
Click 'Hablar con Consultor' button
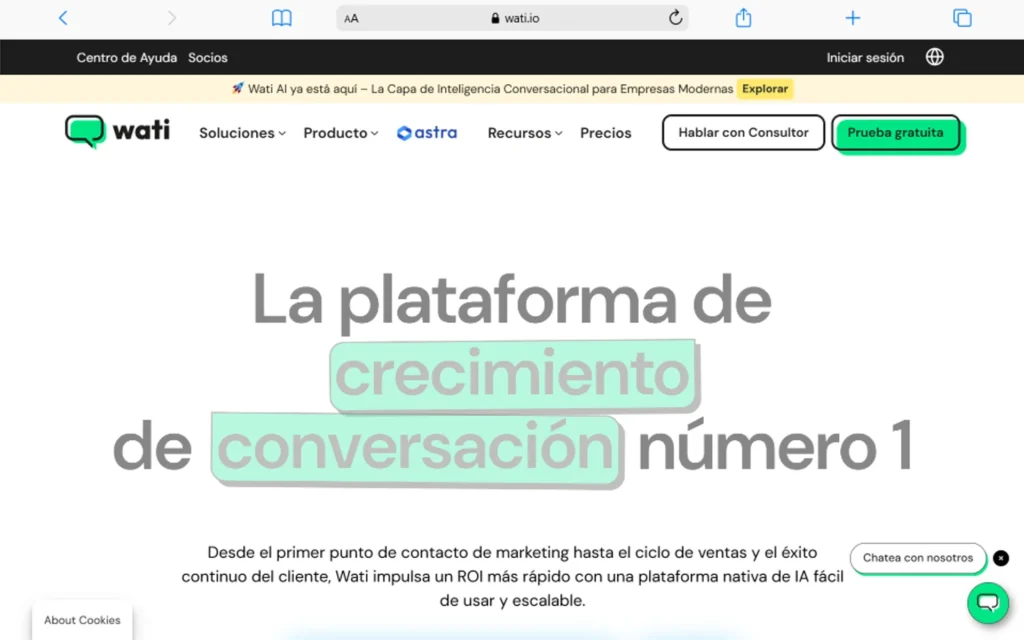pyautogui.click(x=743, y=133)
